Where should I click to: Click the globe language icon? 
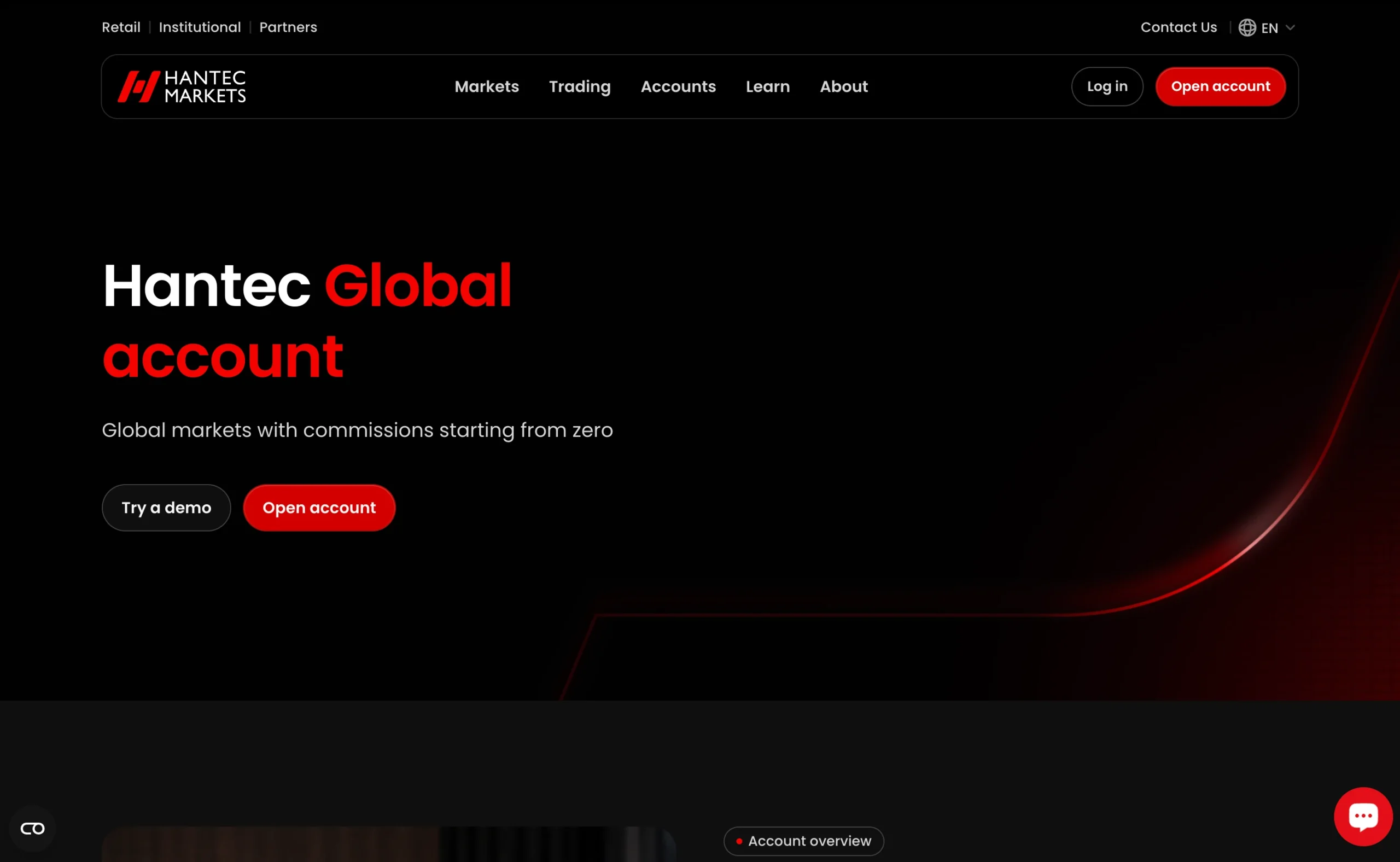click(x=1247, y=27)
